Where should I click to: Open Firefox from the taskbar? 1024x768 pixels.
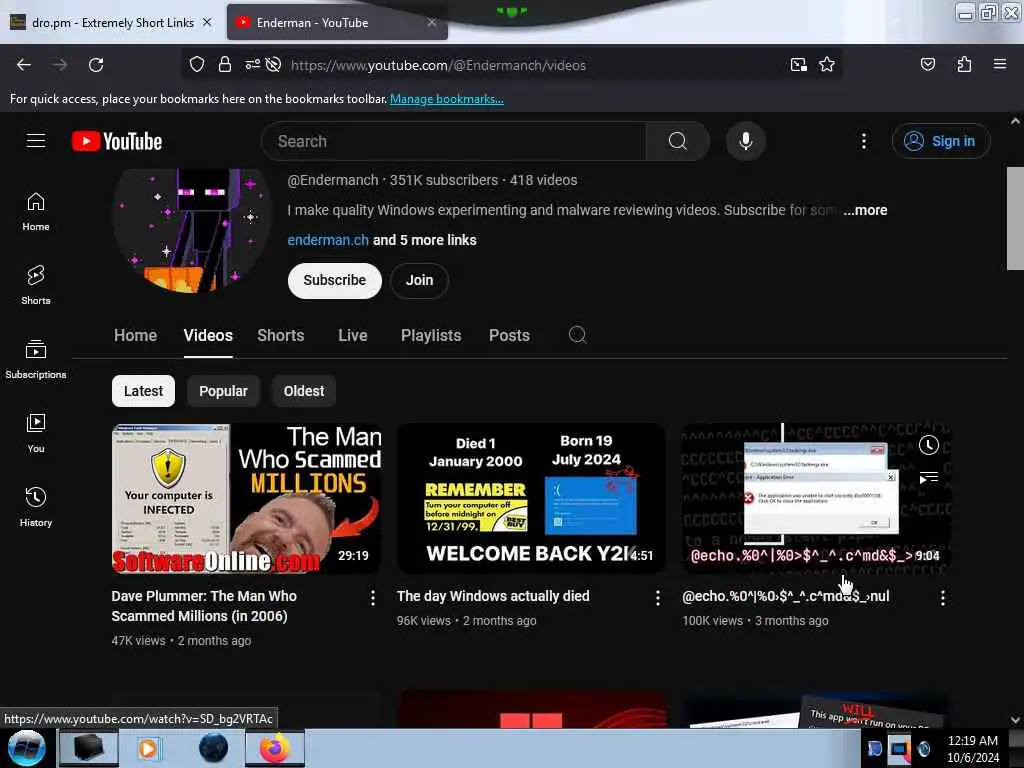pos(275,748)
